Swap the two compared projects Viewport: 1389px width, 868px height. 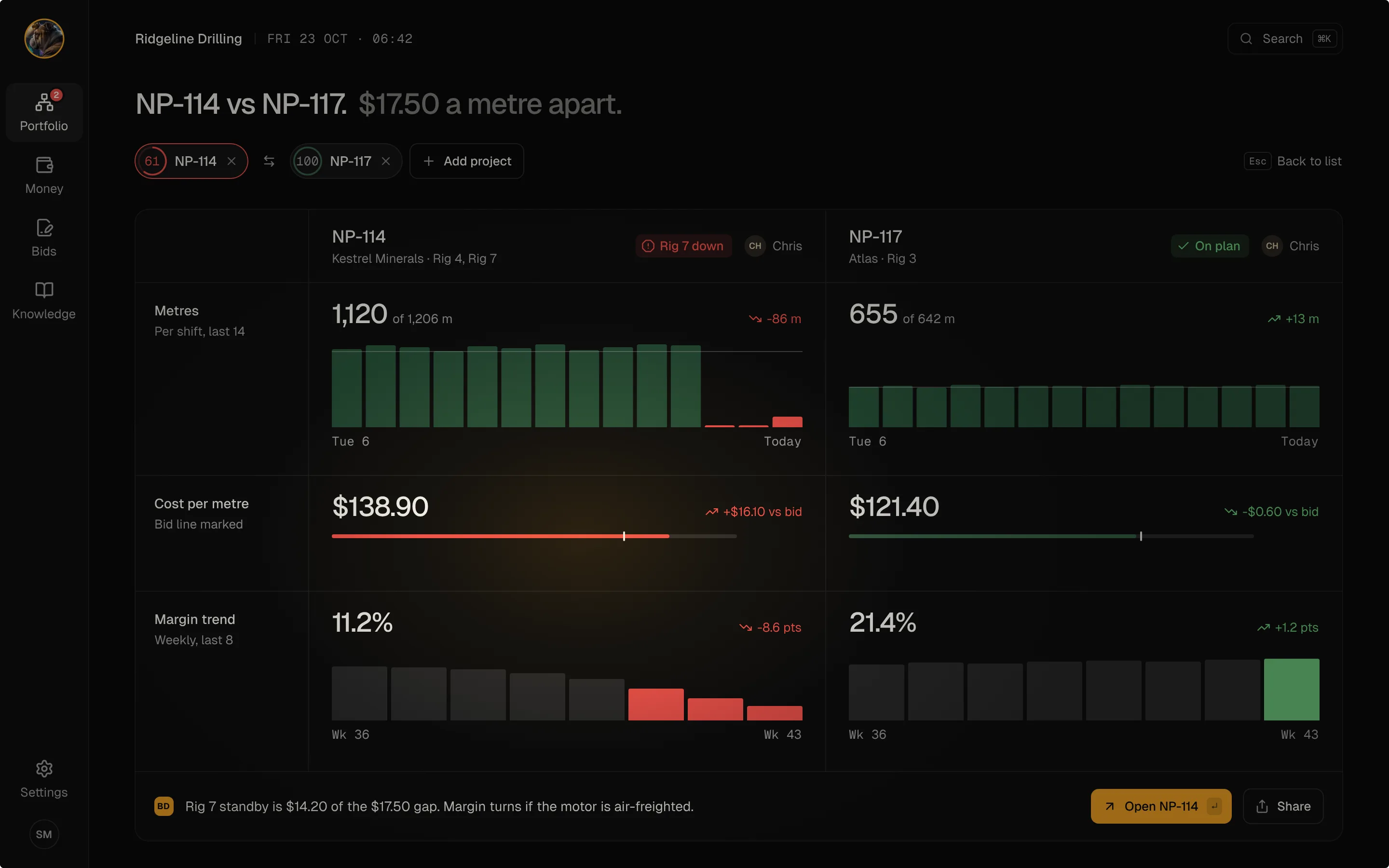[x=269, y=162]
